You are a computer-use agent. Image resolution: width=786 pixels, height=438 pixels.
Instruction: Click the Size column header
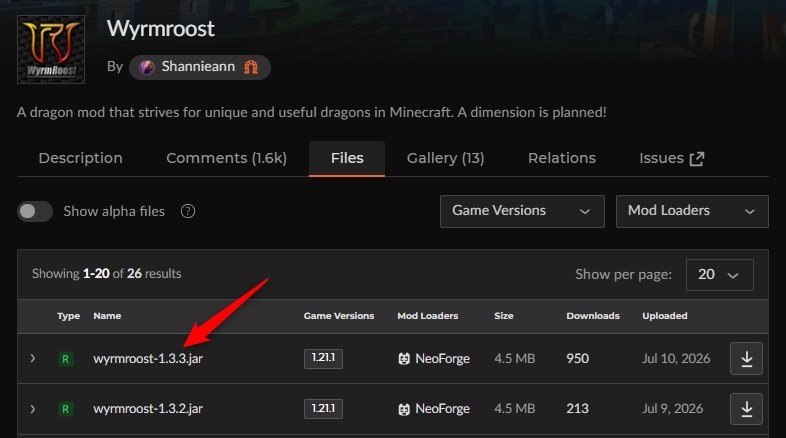point(504,316)
